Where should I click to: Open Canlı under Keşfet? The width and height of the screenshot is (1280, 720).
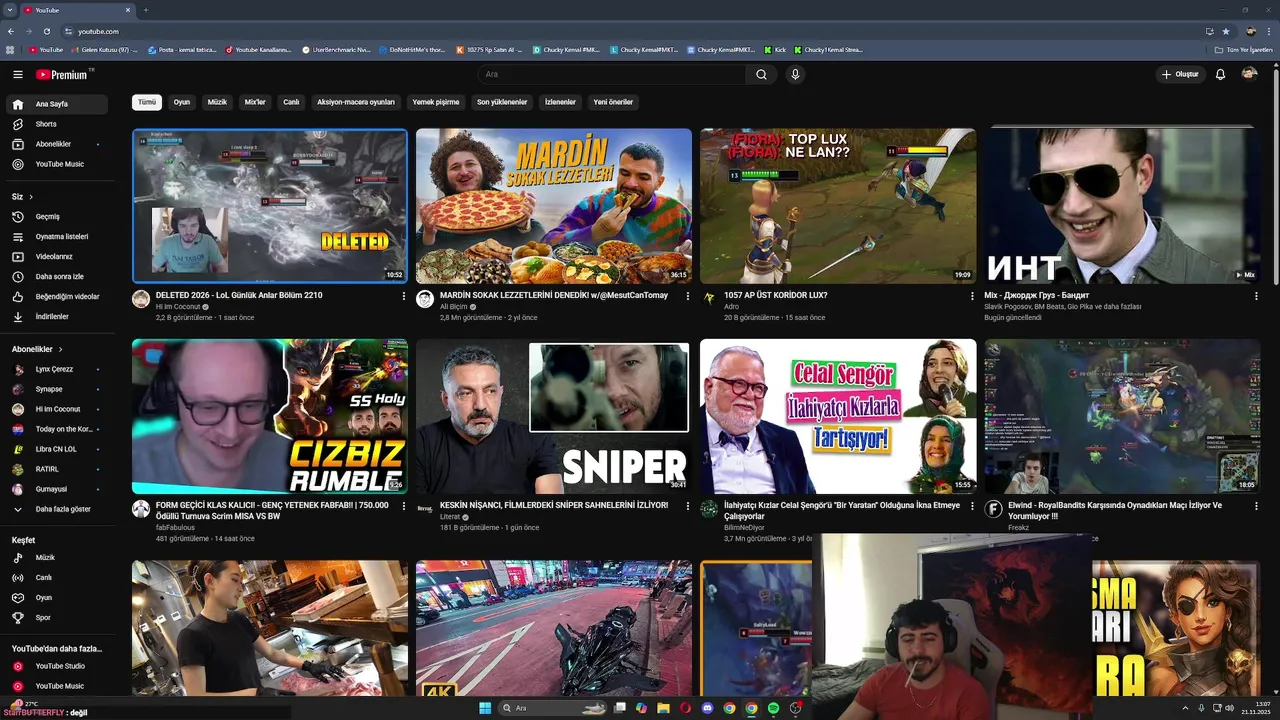point(57,578)
